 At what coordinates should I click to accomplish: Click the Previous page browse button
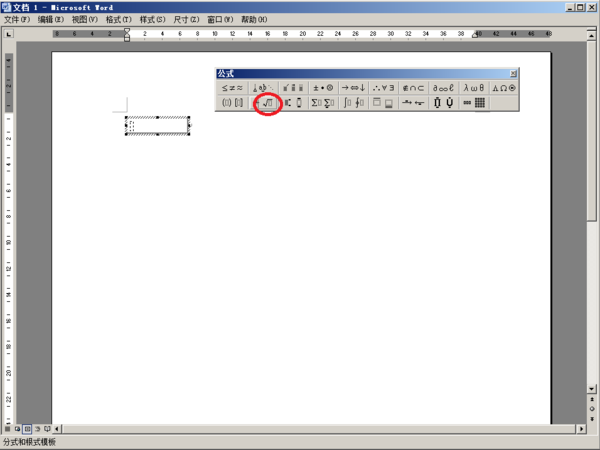[592, 399]
